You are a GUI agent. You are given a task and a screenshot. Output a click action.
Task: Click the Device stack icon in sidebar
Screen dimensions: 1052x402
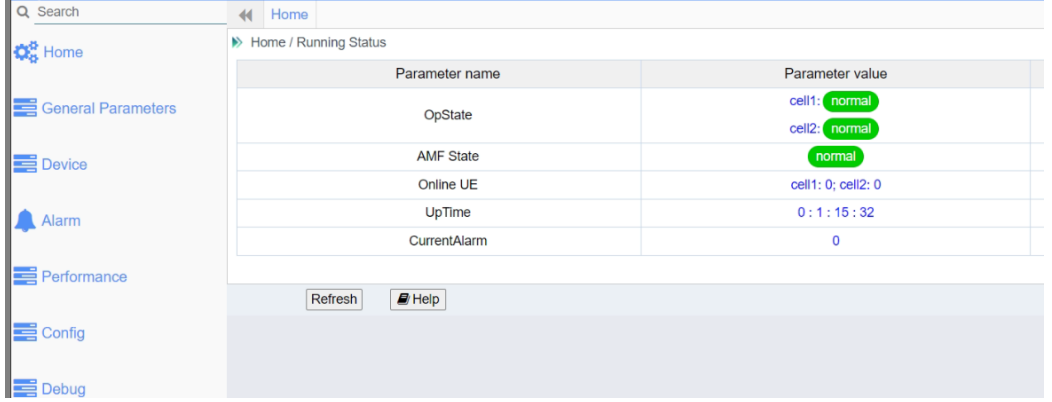click(23, 165)
